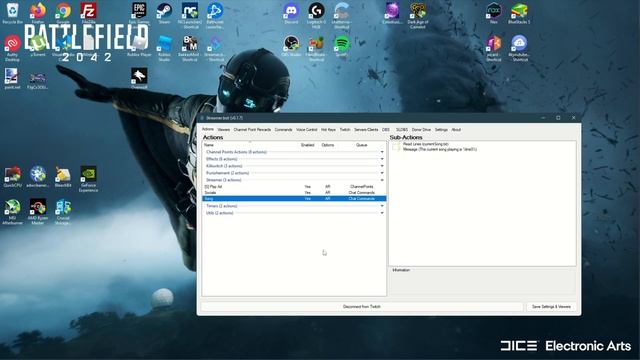
Task: Expand the Utils actions group
Action: tap(382, 213)
